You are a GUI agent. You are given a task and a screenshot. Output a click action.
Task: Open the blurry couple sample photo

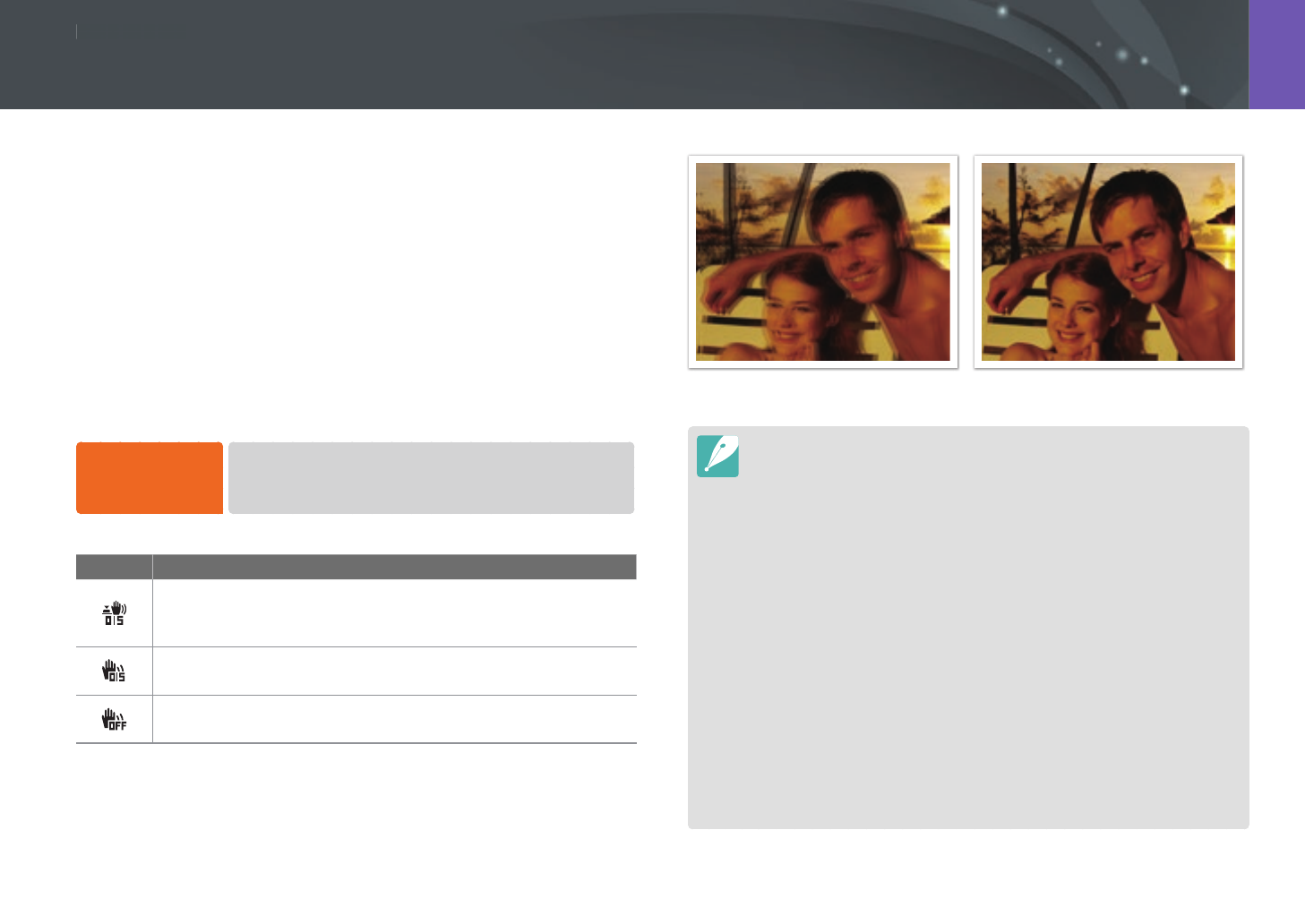click(x=822, y=261)
